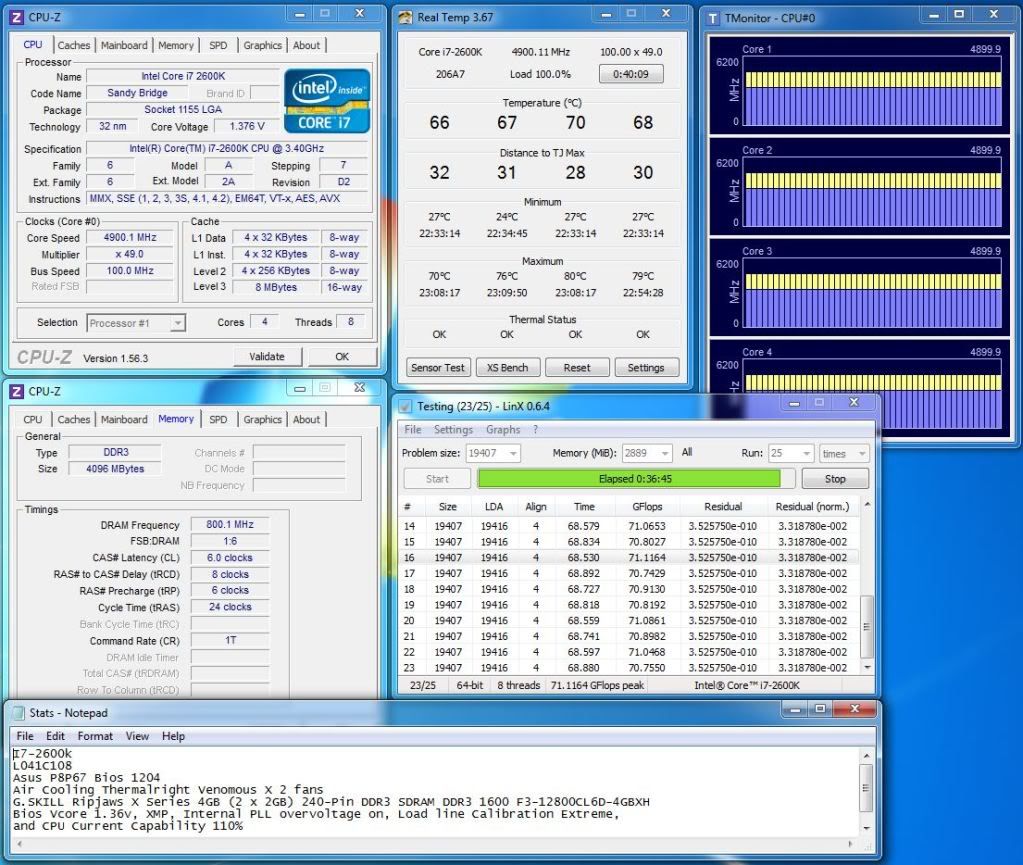The image size is (1023, 865).
Task: Switch to CPU tab in the bottom CPU-Z window
Action: [33, 419]
